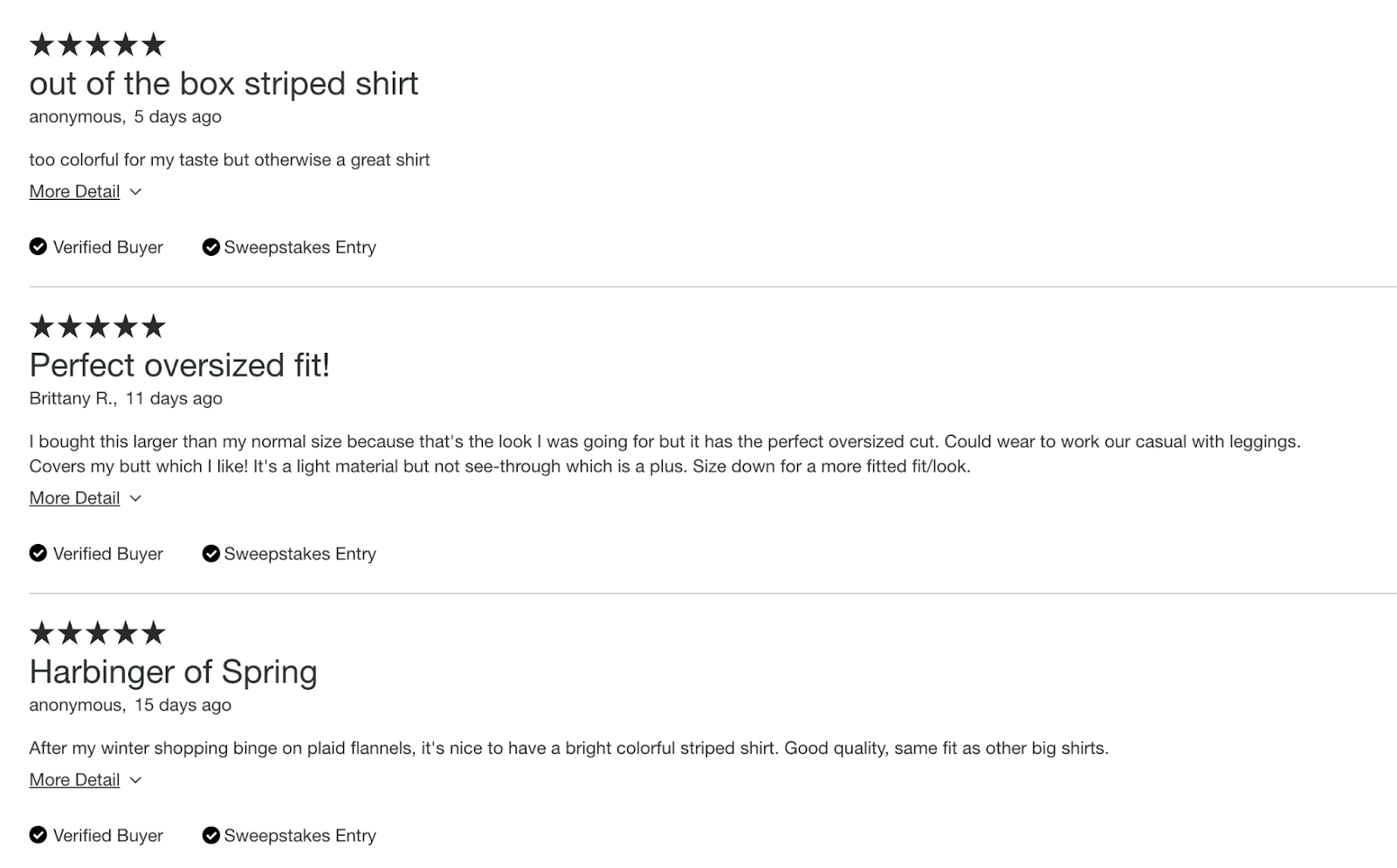Click star rating above Harbinger of Spring
The image size is (1397, 868).
97,633
